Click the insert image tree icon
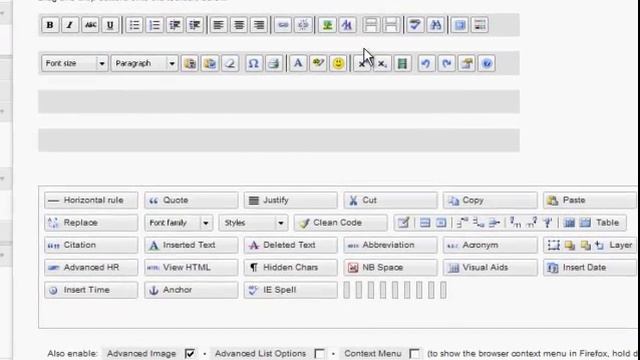Viewport: 640px width, 360px height. point(327,25)
